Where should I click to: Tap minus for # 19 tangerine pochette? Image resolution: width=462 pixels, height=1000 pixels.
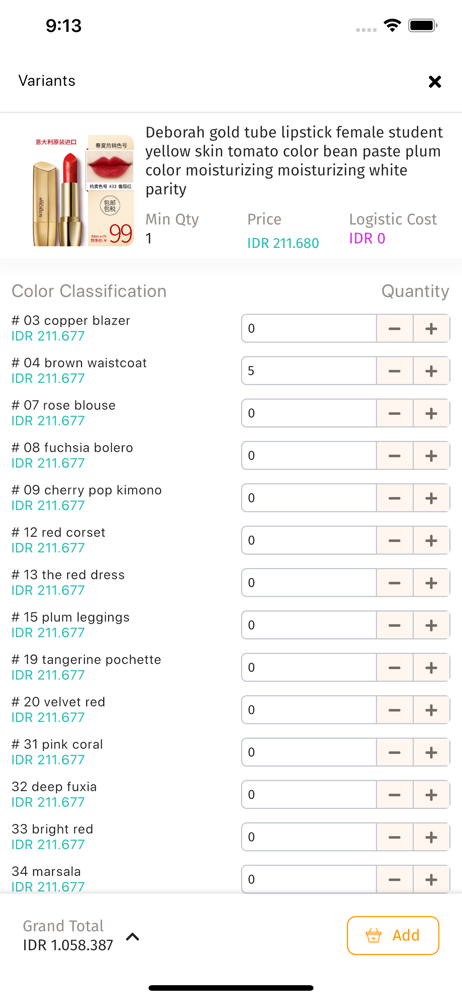point(394,668)
